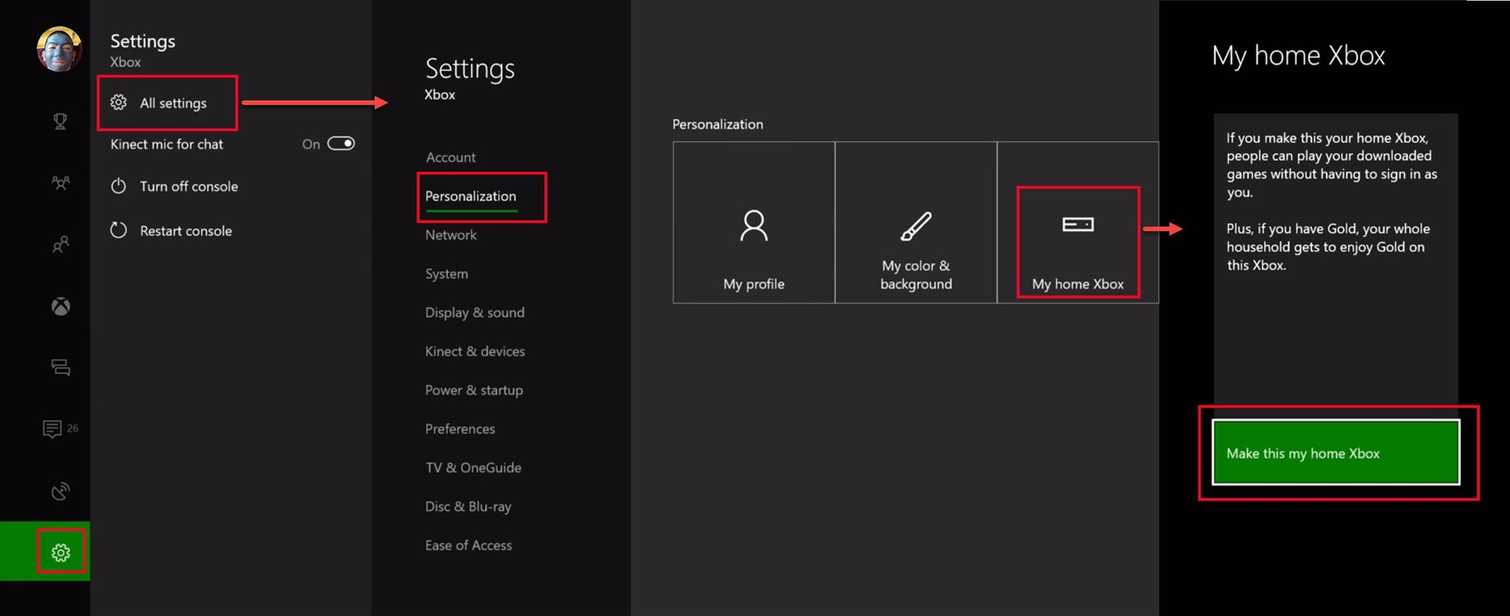This screenshot has height=616, width=1510.
Task: Click the power icon beside Turn off console
Action: coord(118,186)
